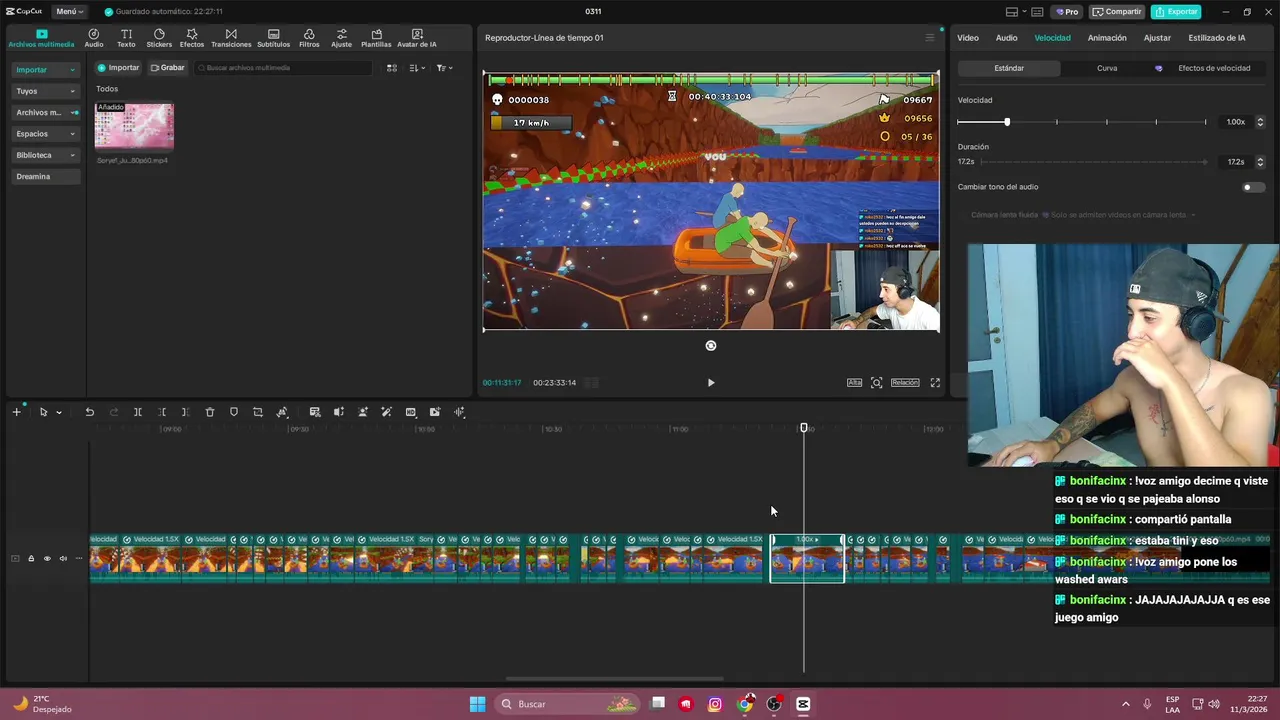
Task: Play the preview video
Action: point(711,382)
